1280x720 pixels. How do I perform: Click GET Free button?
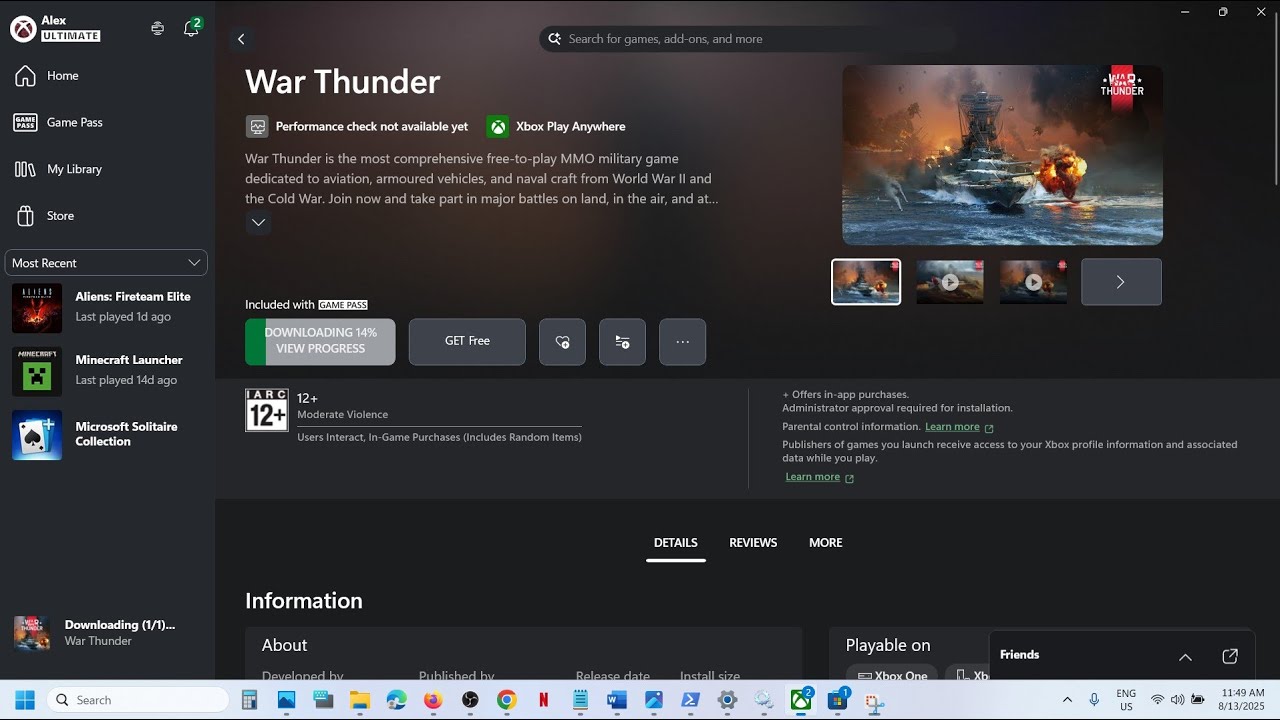(x=467, y=342)
